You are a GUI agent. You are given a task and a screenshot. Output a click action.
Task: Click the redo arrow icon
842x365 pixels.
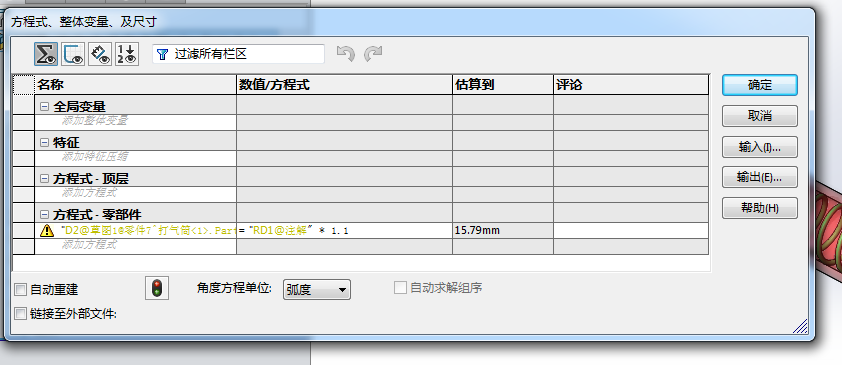[373, 53]
